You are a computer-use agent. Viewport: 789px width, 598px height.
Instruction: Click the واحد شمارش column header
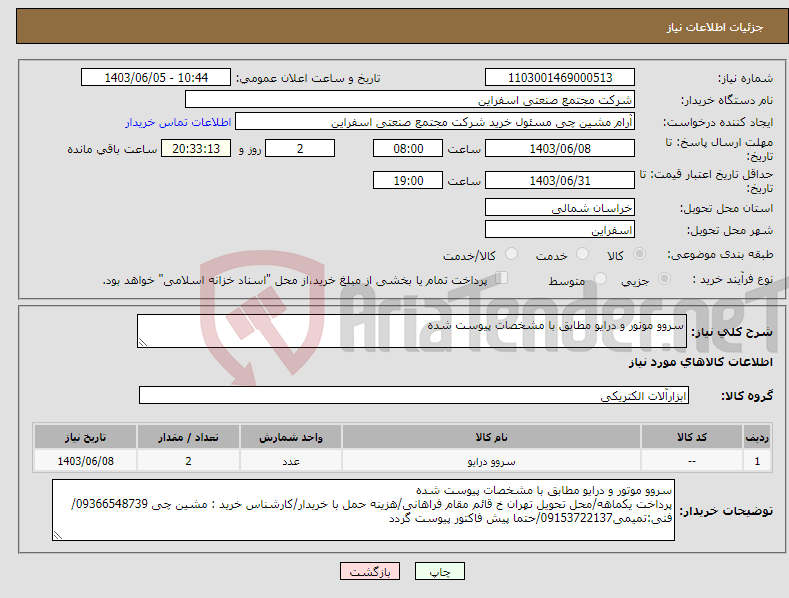[x=291, y=437]
